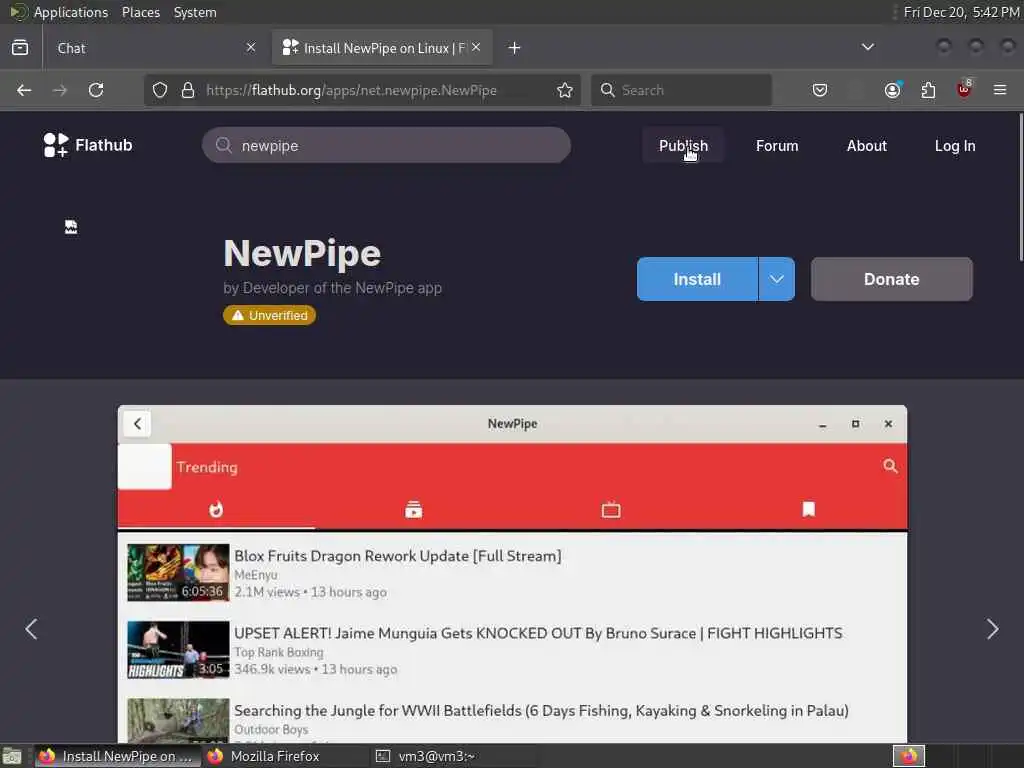Open a new tab
This screenshot has width=1024, height=768.
515,48
